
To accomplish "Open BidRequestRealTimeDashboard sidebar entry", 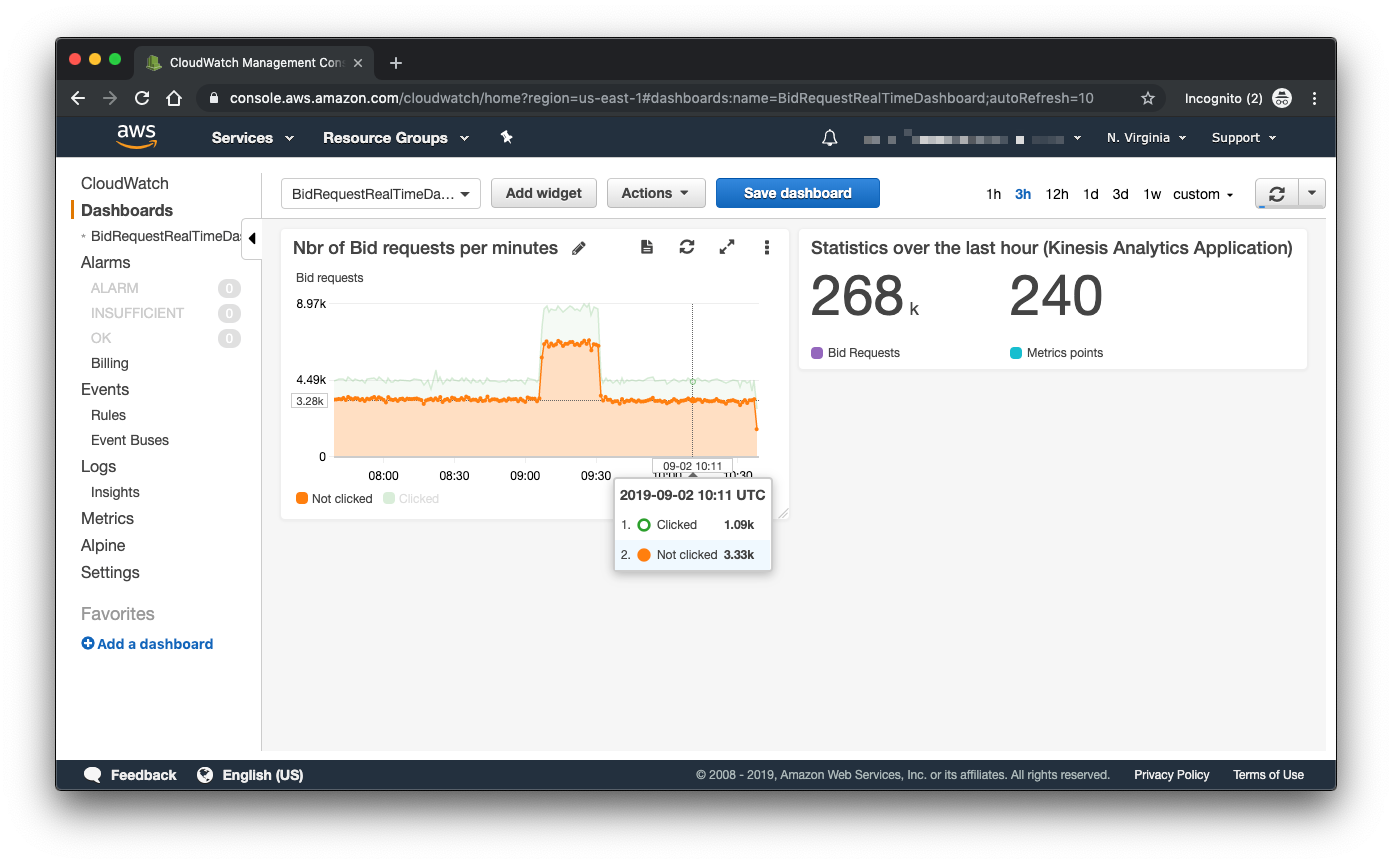I will (x=166, y=236).
